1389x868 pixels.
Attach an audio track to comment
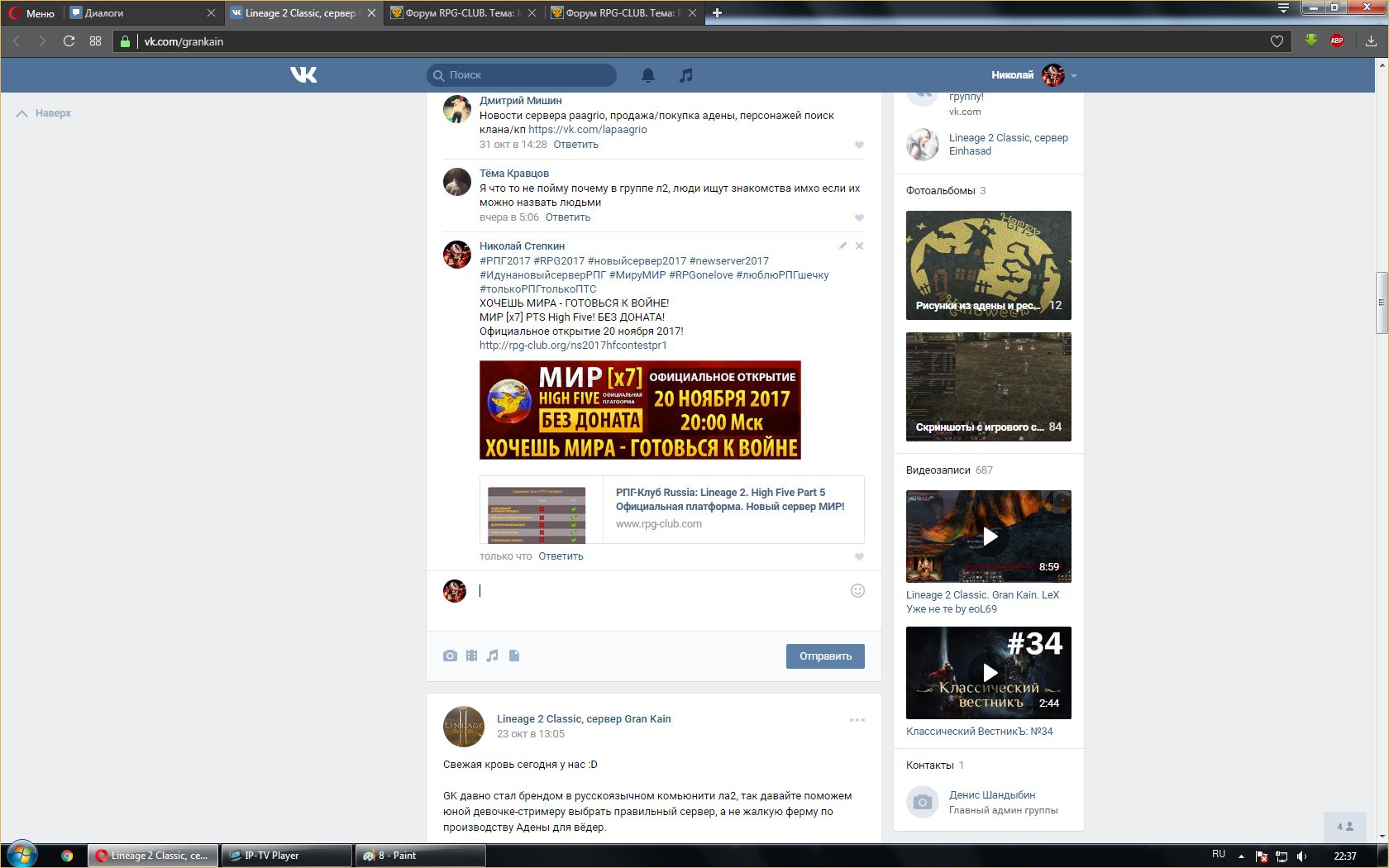pos(493,656)
